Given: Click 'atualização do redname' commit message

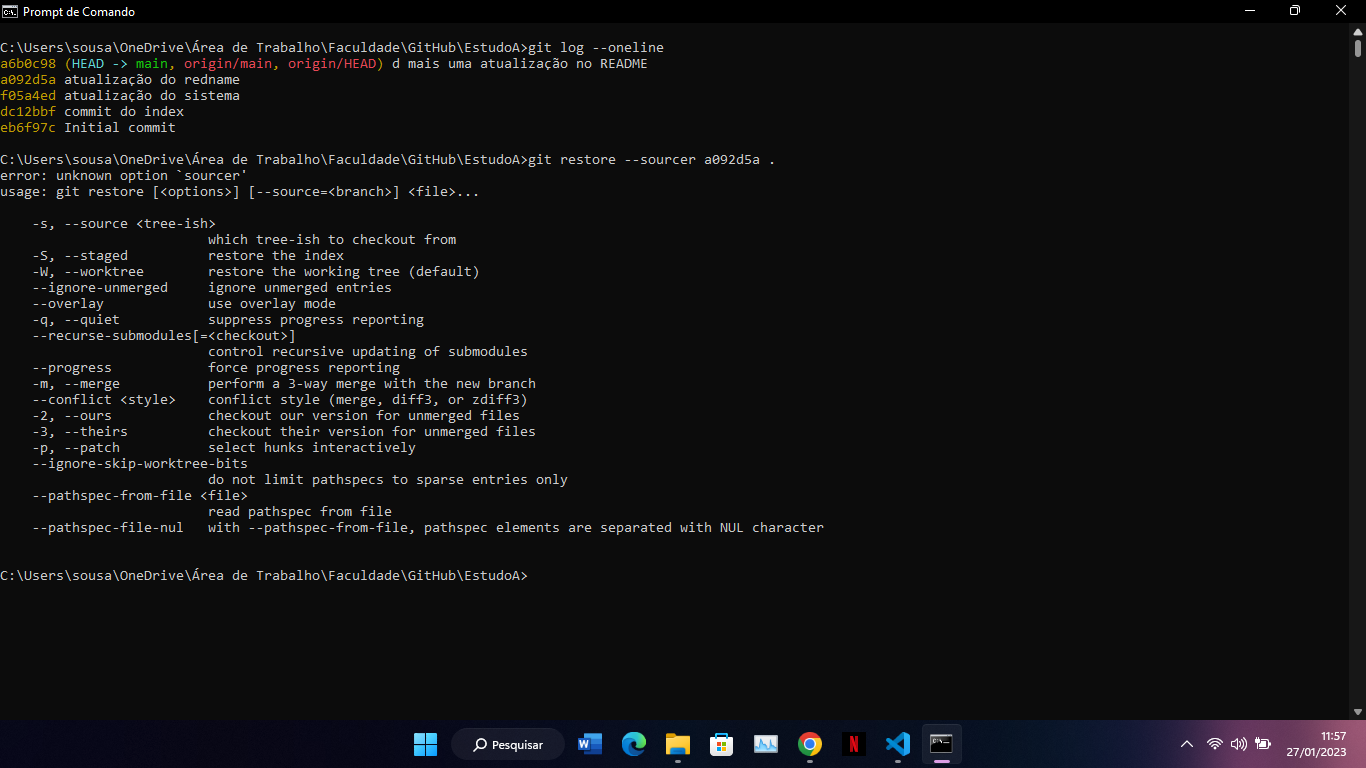Looking at the screenshot, I should pyautogui.click(x=152, y=80).
